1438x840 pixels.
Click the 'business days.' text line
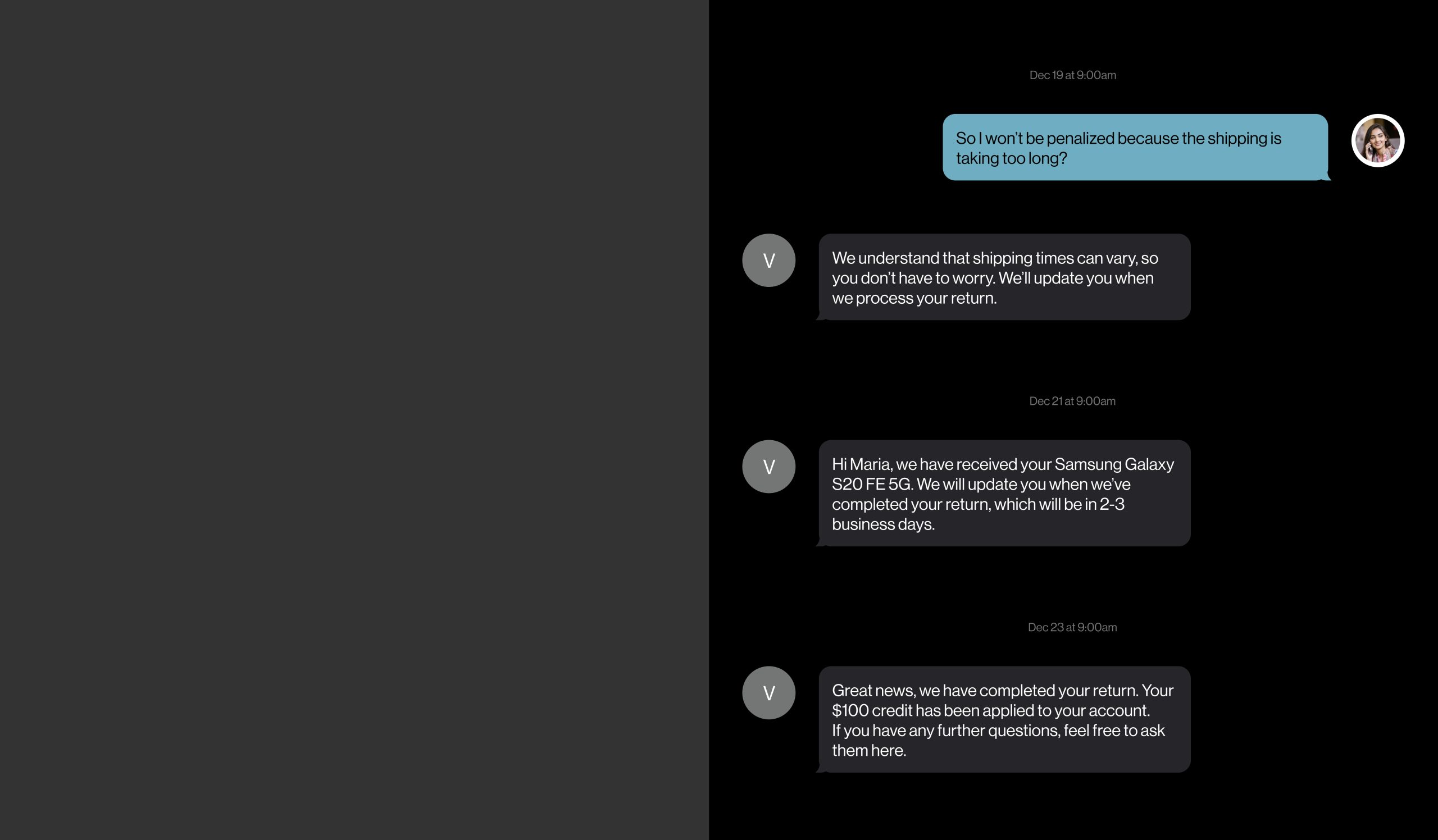883,524
